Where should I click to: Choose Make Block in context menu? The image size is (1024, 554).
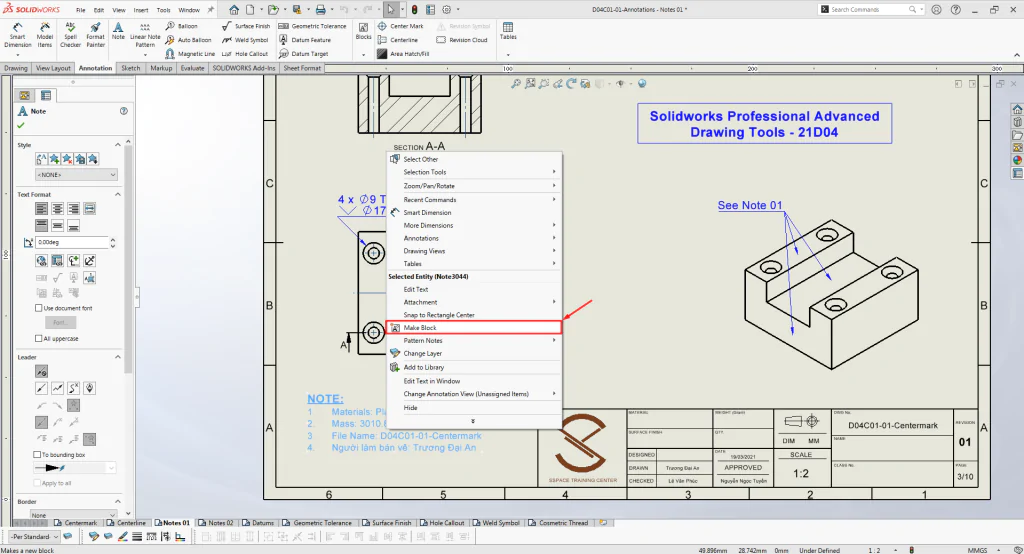474,327
